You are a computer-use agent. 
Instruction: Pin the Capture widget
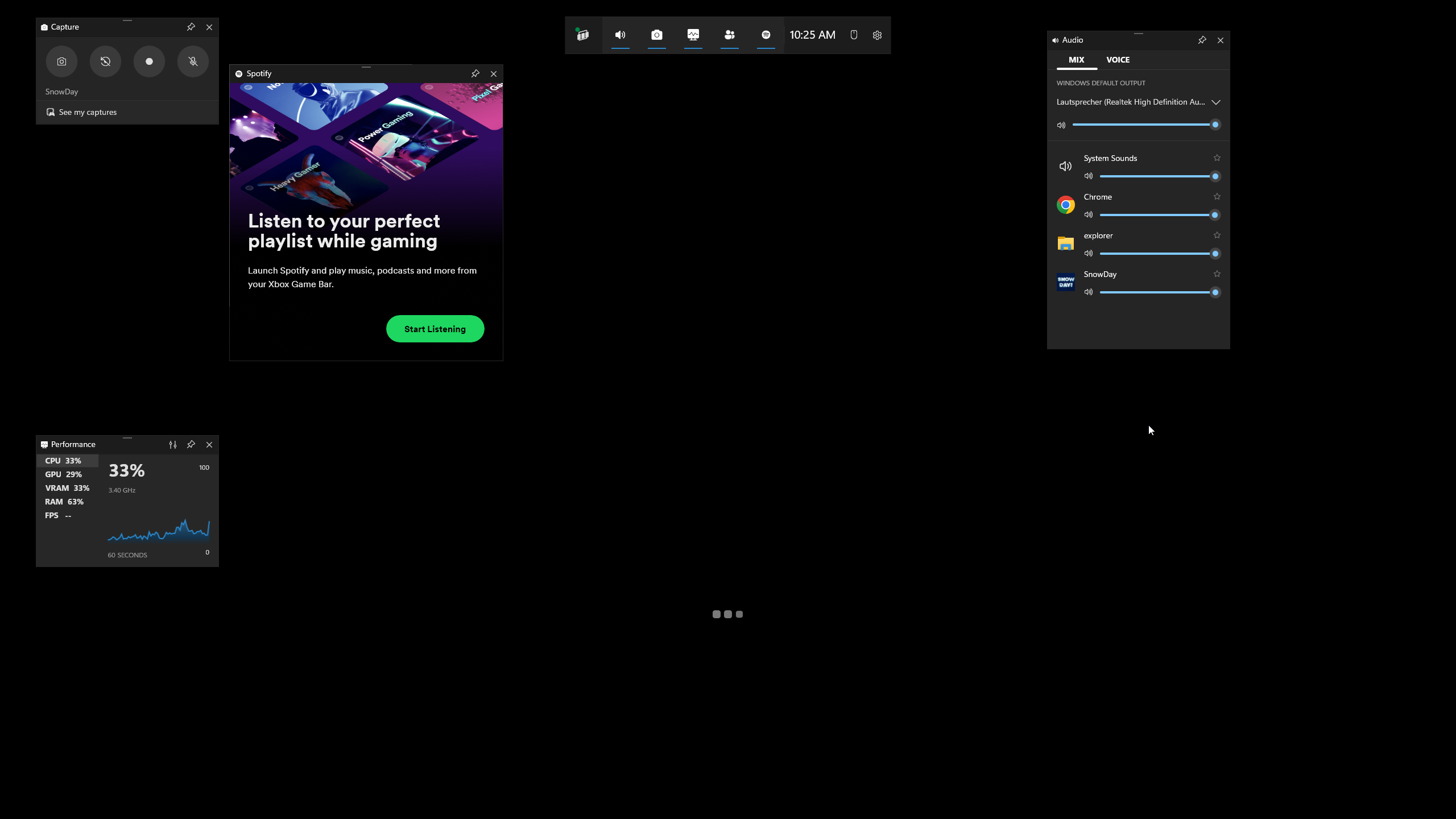click(x=191, y=27)
